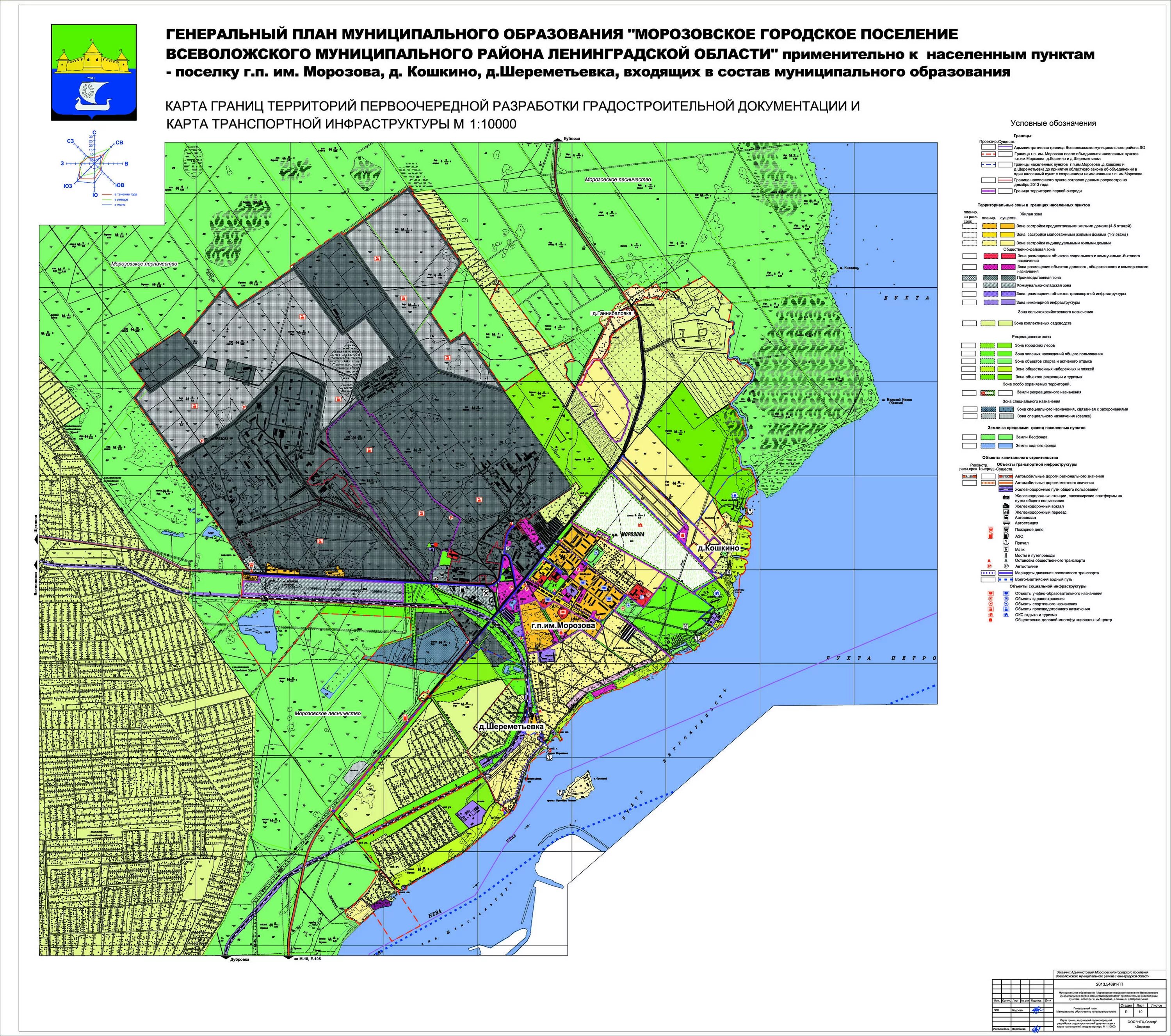Viewport: 1171px width, 1036px height.
Task: Click the Мосты и путепроводы legend symbol
Action: tap(1006, 556)
